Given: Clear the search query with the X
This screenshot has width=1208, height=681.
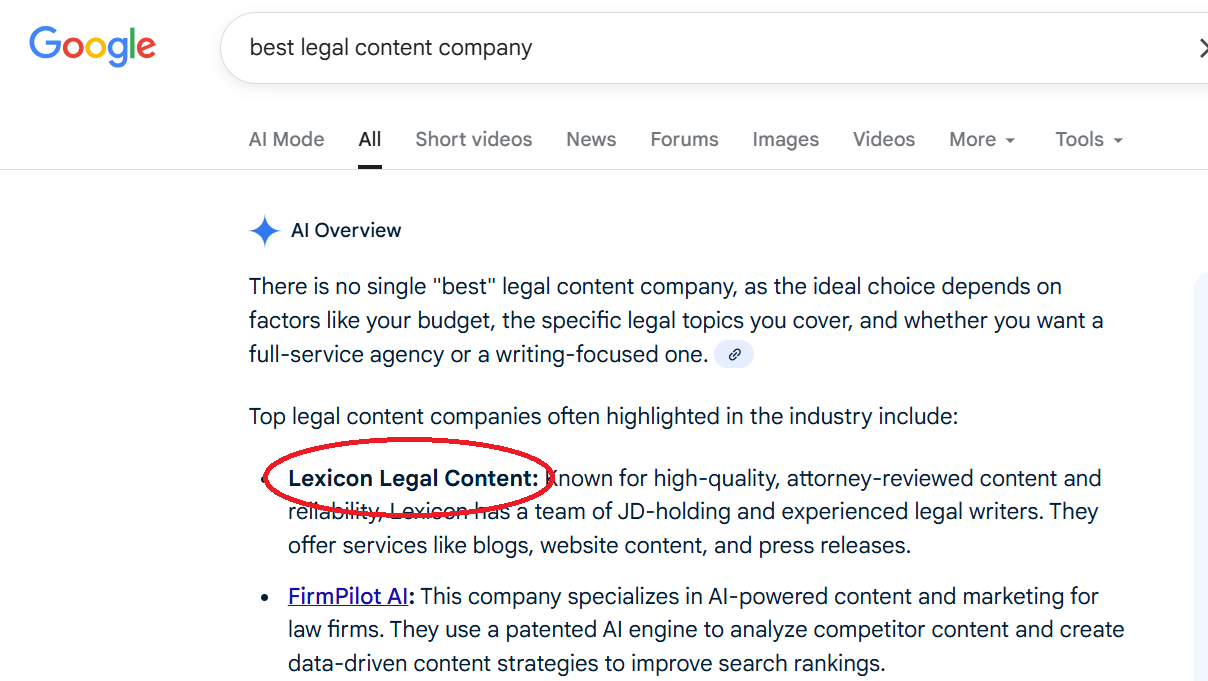Looking at the screenshot, I should coord(1202,48).
